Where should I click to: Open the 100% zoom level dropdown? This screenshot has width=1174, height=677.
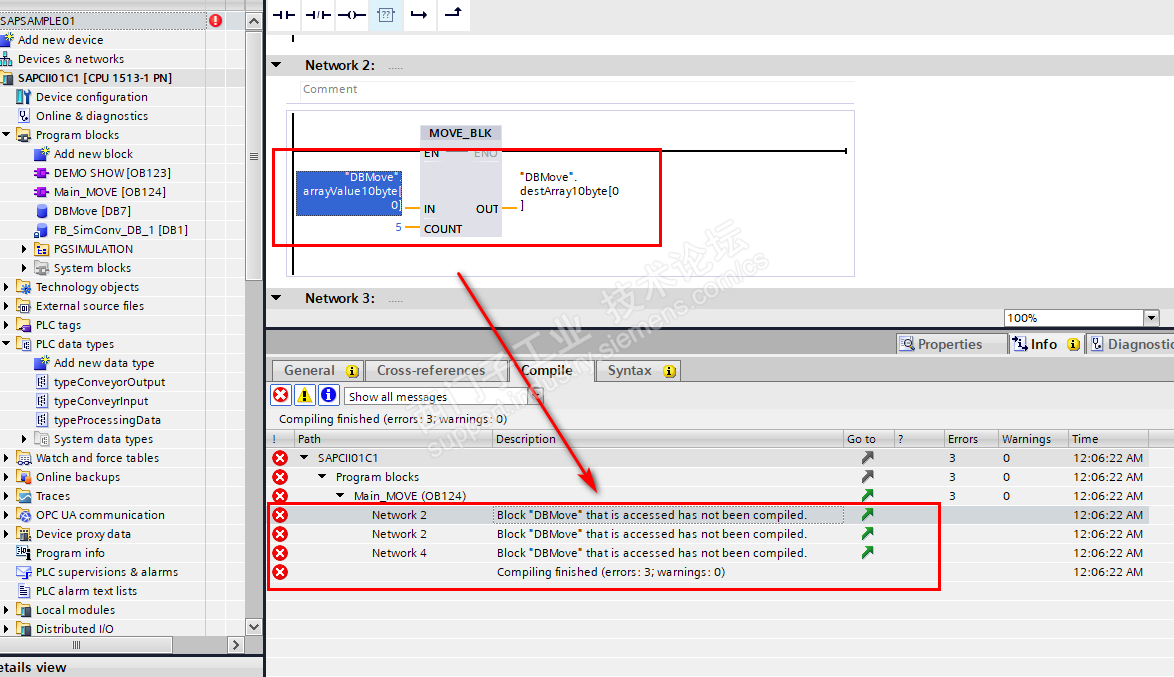click(x=1152, y=318)
